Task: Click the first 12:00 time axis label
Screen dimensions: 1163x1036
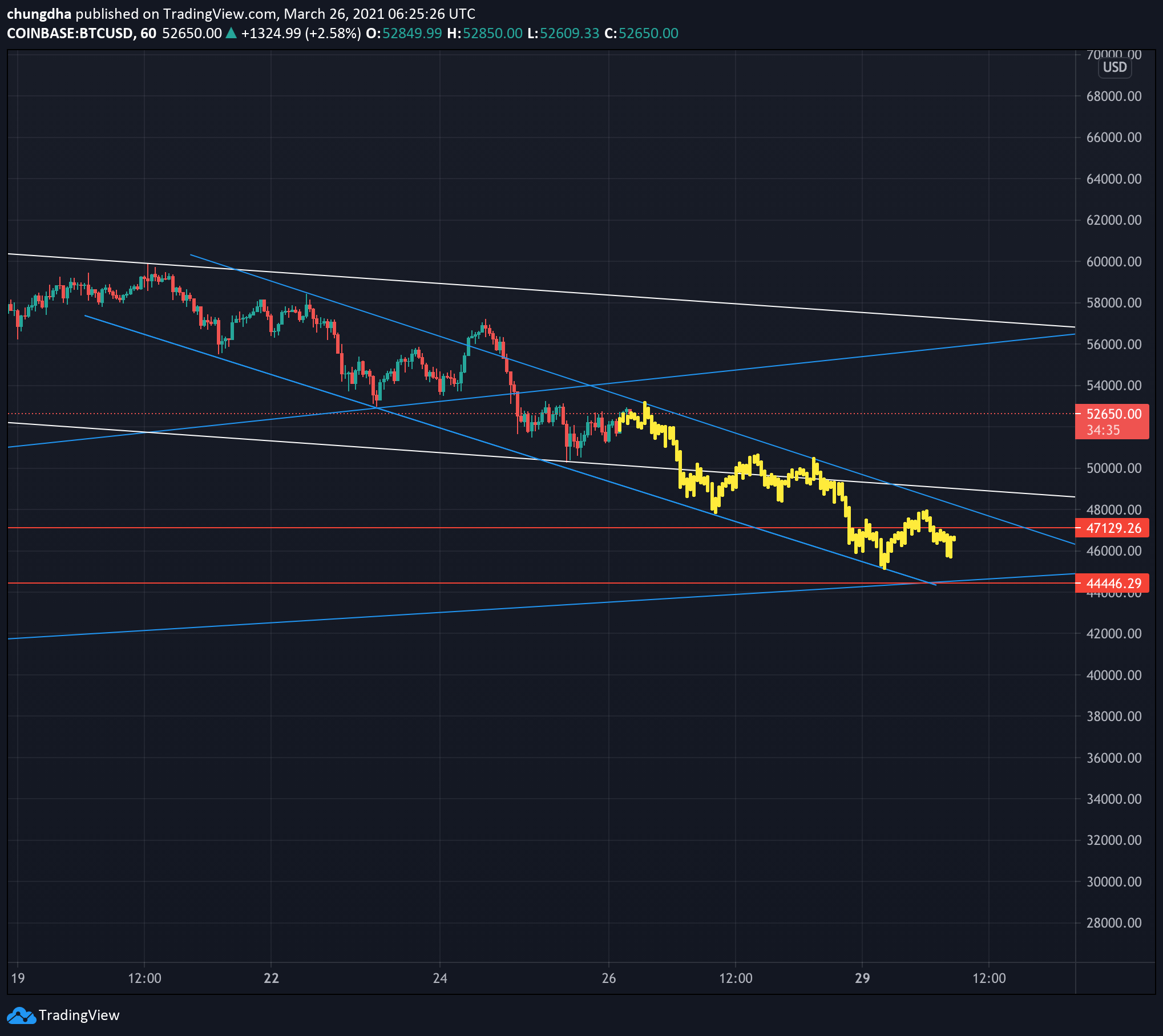Action: point(144,978)
